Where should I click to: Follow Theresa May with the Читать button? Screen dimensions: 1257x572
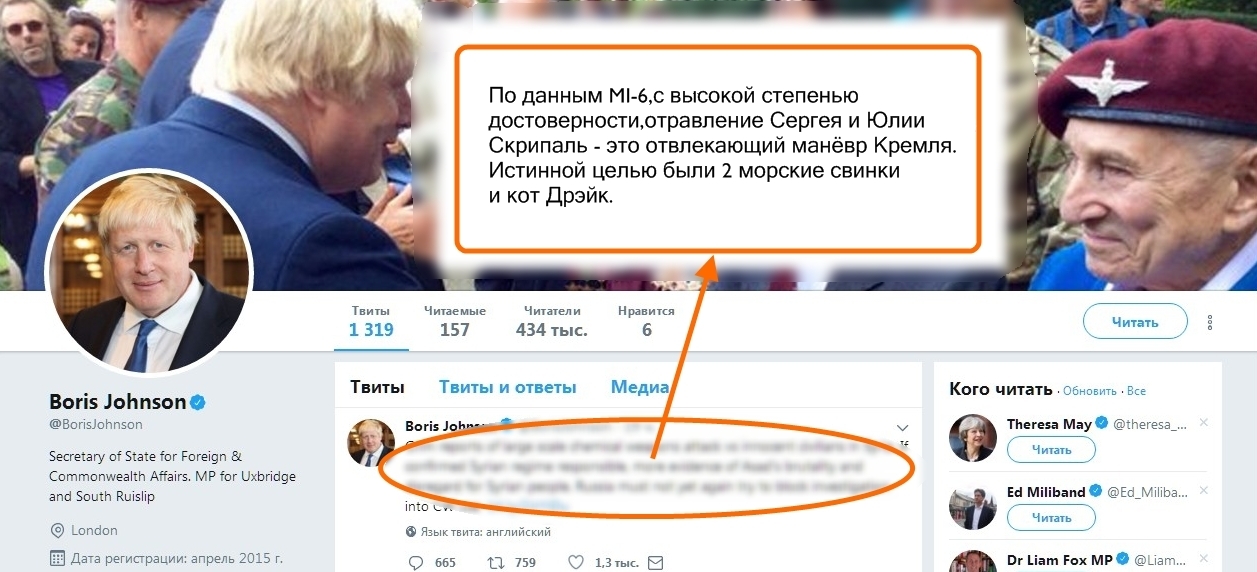[1051, 450]
